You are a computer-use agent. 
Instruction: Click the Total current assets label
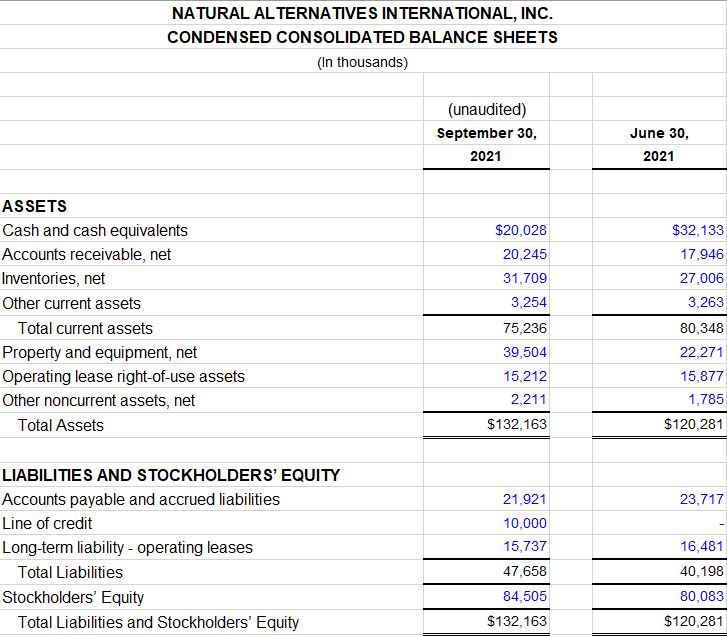click(85, 328)
